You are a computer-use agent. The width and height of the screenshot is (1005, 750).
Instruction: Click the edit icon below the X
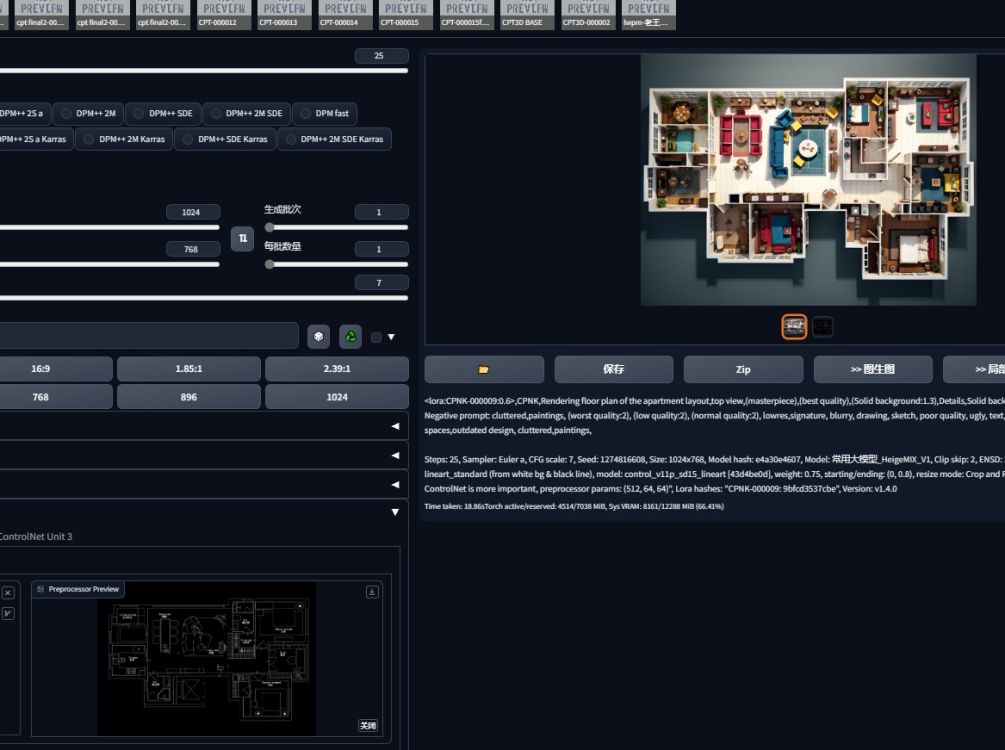pos(8,613)
